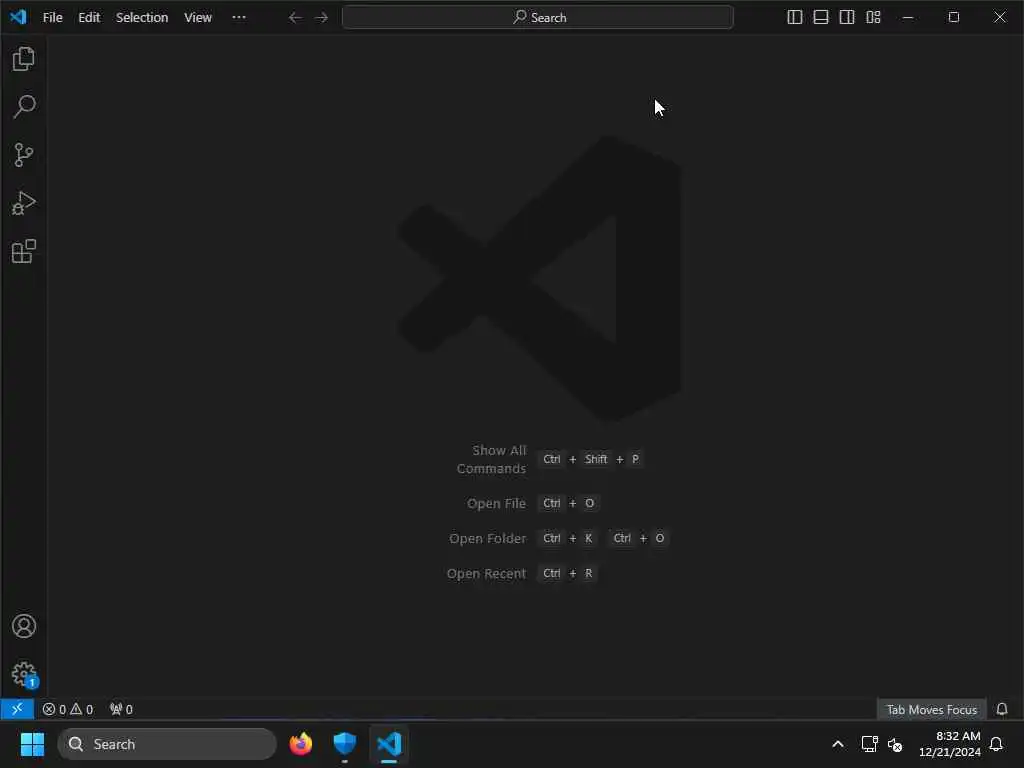The width and height of the screenshot is (1024, 768).
Task: Click Show All Commands shortcut label
Action: coord(491,459)
